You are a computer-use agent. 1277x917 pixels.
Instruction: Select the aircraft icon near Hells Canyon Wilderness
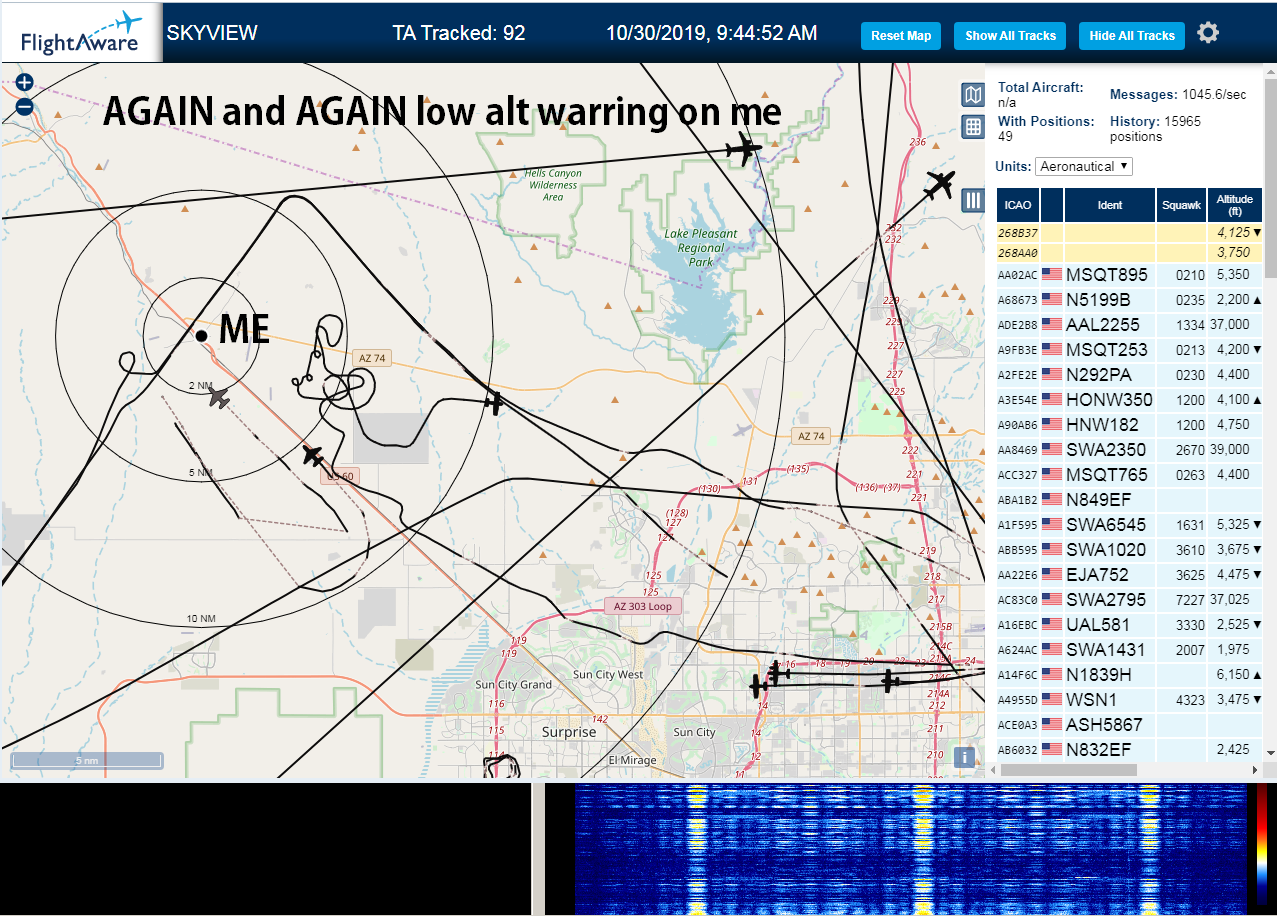(x=743, y=151)
